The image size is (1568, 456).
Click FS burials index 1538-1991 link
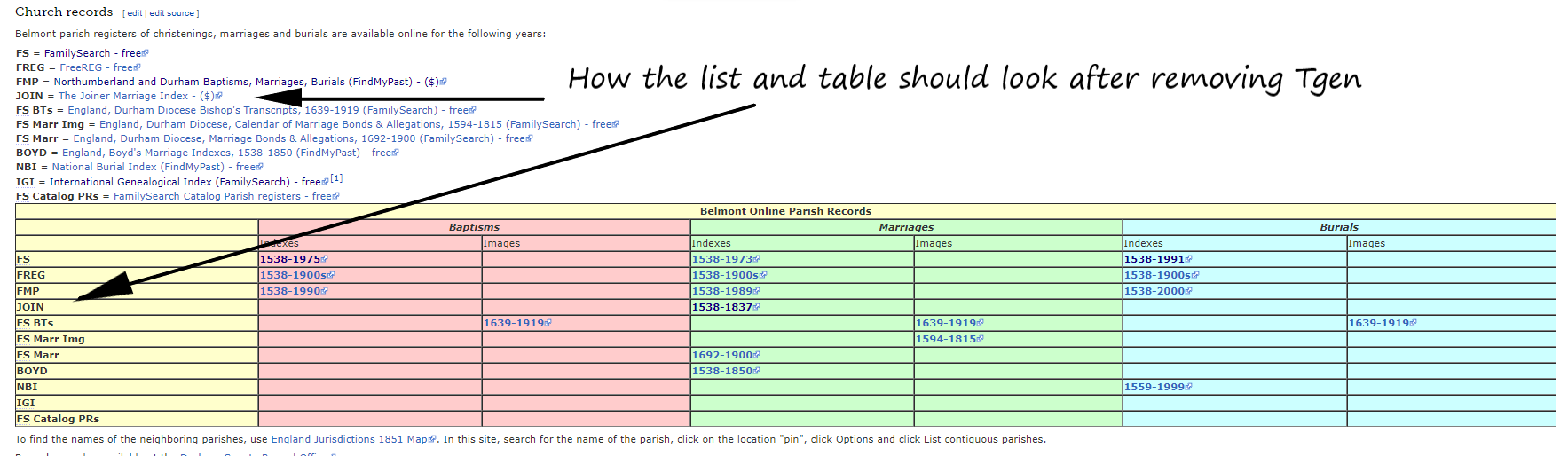coord(1154,259)
